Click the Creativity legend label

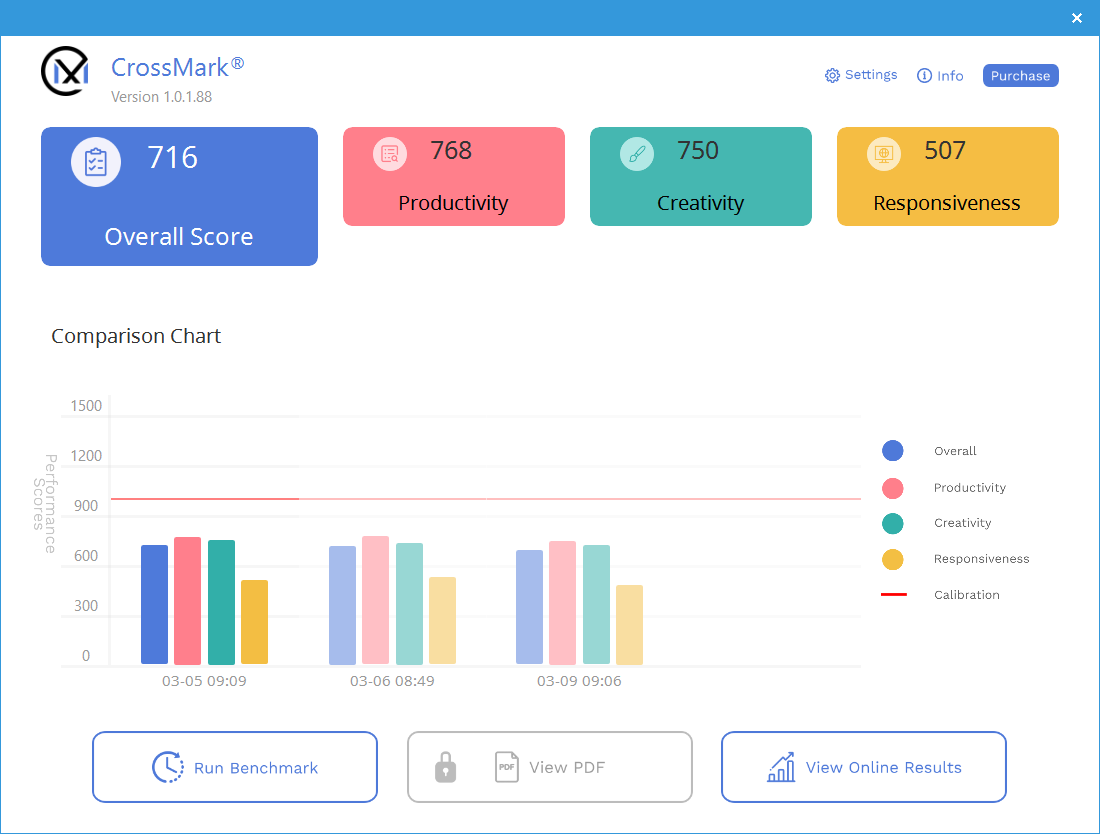962,523
